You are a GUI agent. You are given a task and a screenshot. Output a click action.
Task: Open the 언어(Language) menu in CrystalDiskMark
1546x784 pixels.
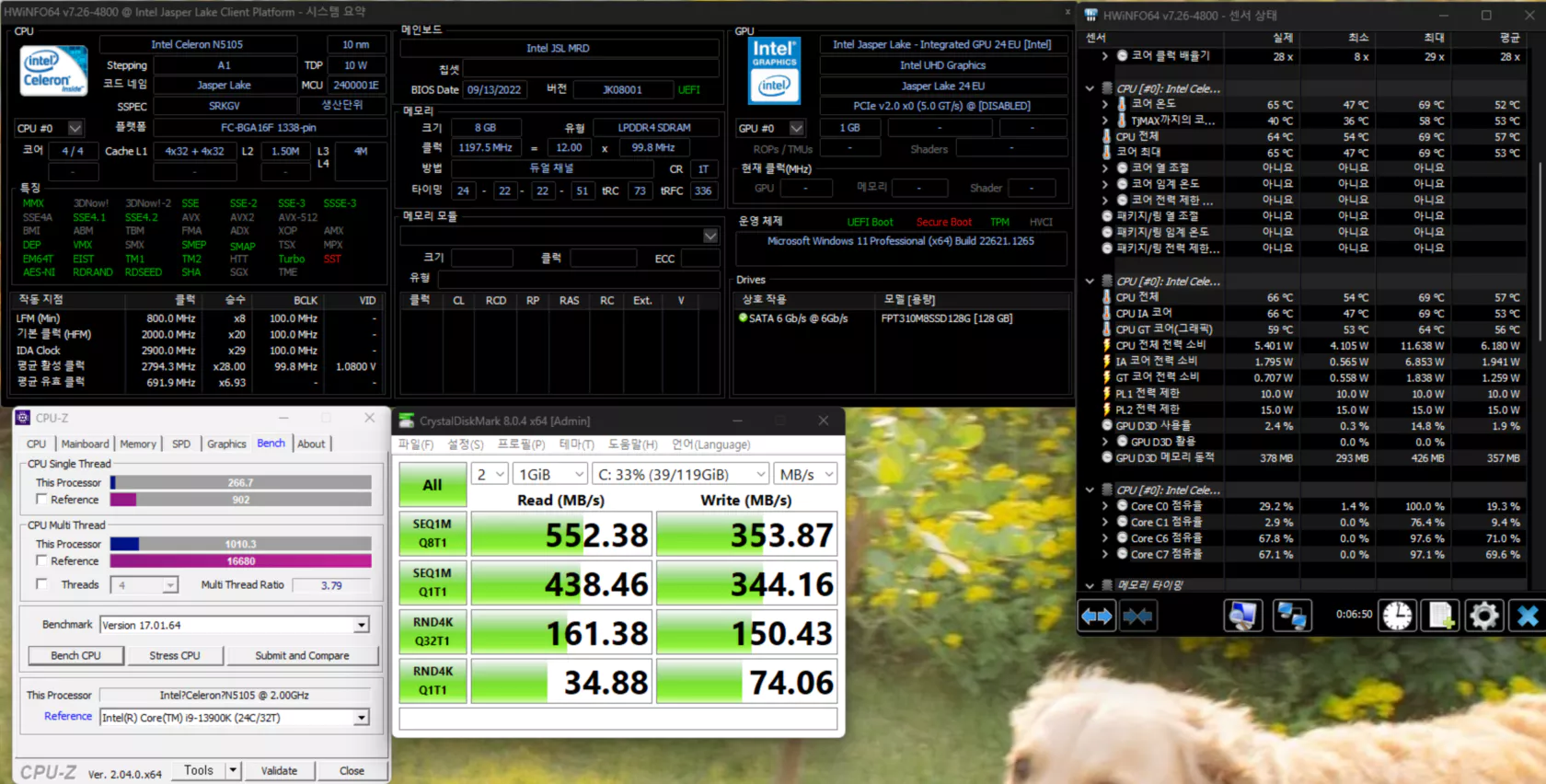[x=710, y=444]
